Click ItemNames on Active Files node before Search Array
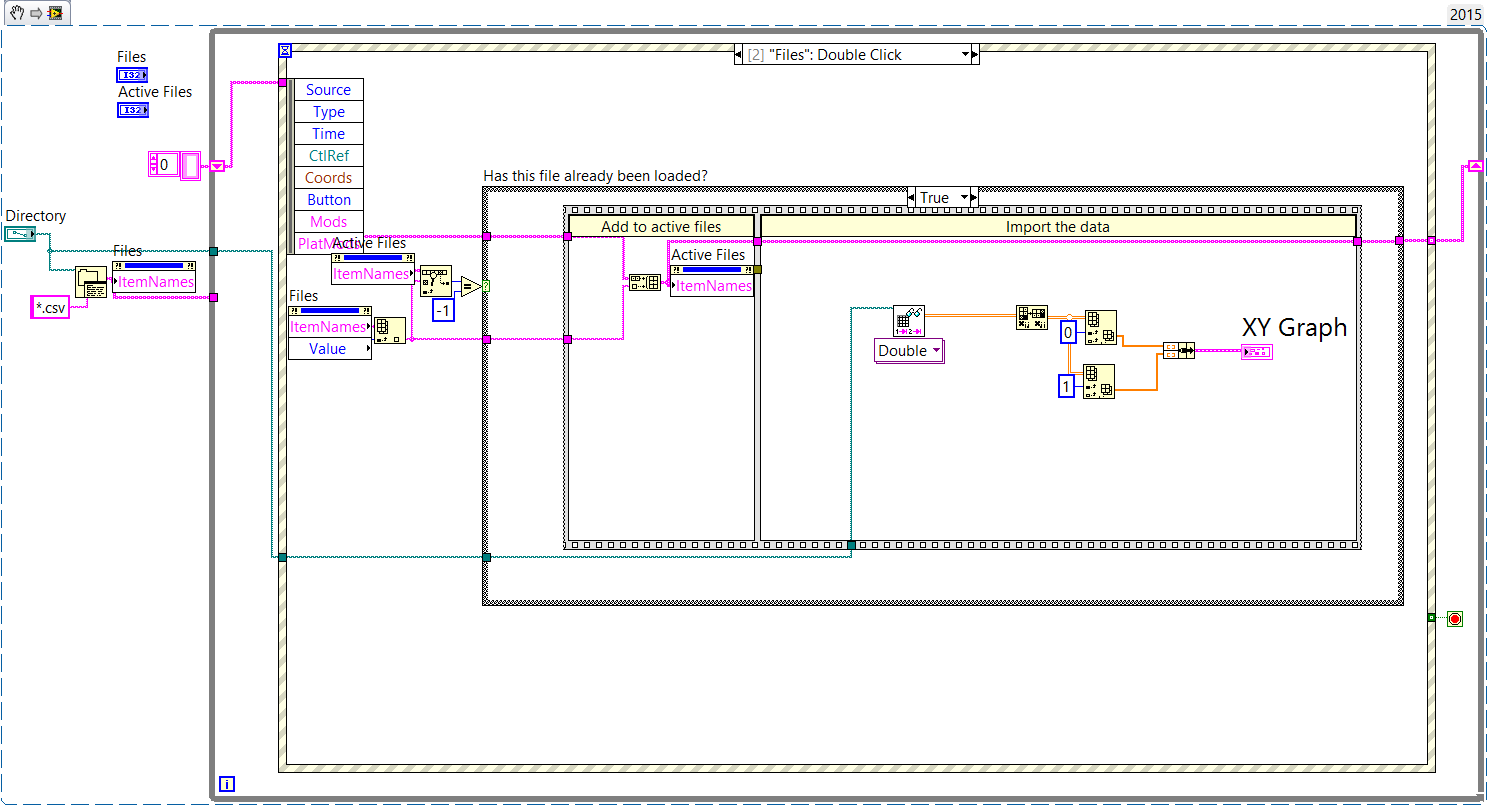Viewport: 1488px width, 806px height. click(371, 274)
